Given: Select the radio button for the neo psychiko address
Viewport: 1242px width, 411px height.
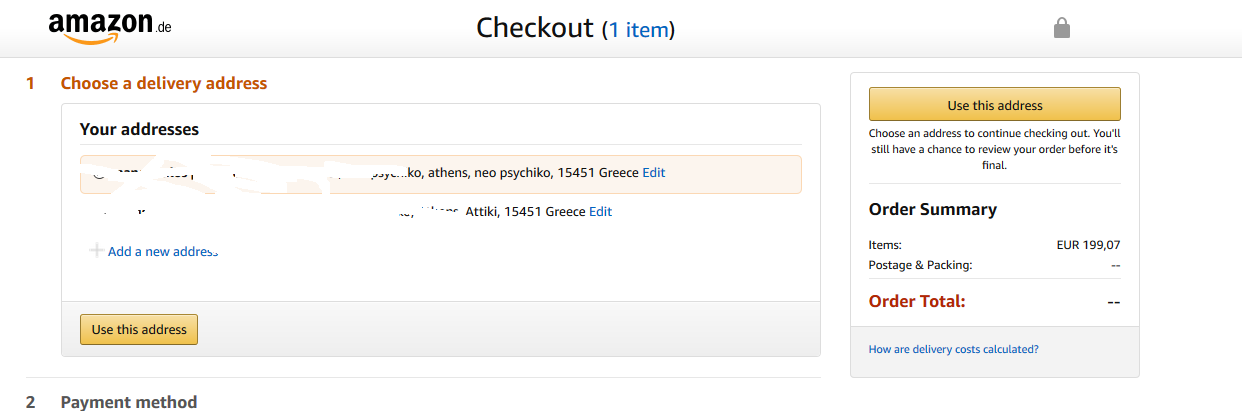Looking at the screenshot, I should (x=98, y=173).
